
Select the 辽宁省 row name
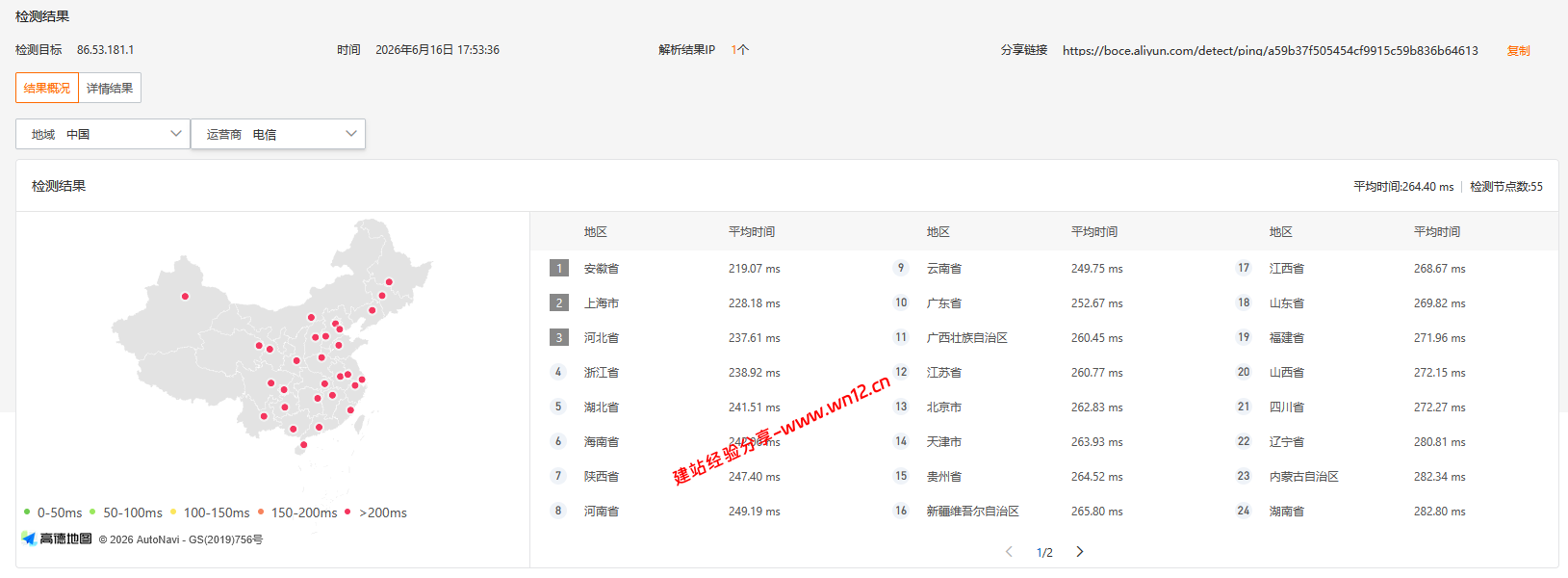tap(1287, 442)
